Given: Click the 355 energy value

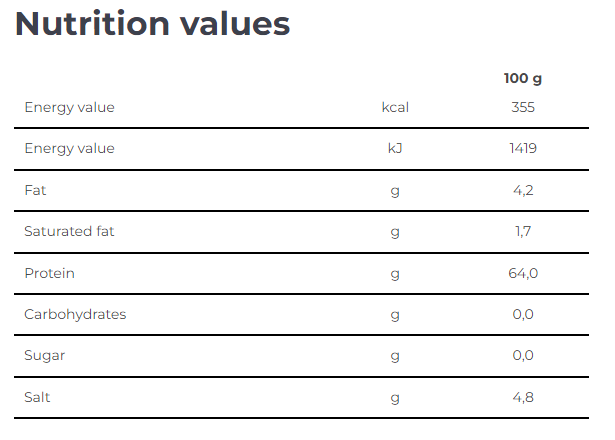Looking at the screenshot, I should click(523, 107).
